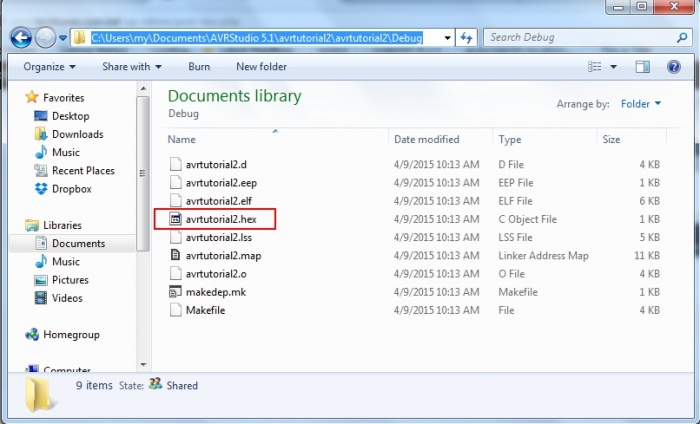Click the avrtutorial2.map file icon

tap(175, 255)
